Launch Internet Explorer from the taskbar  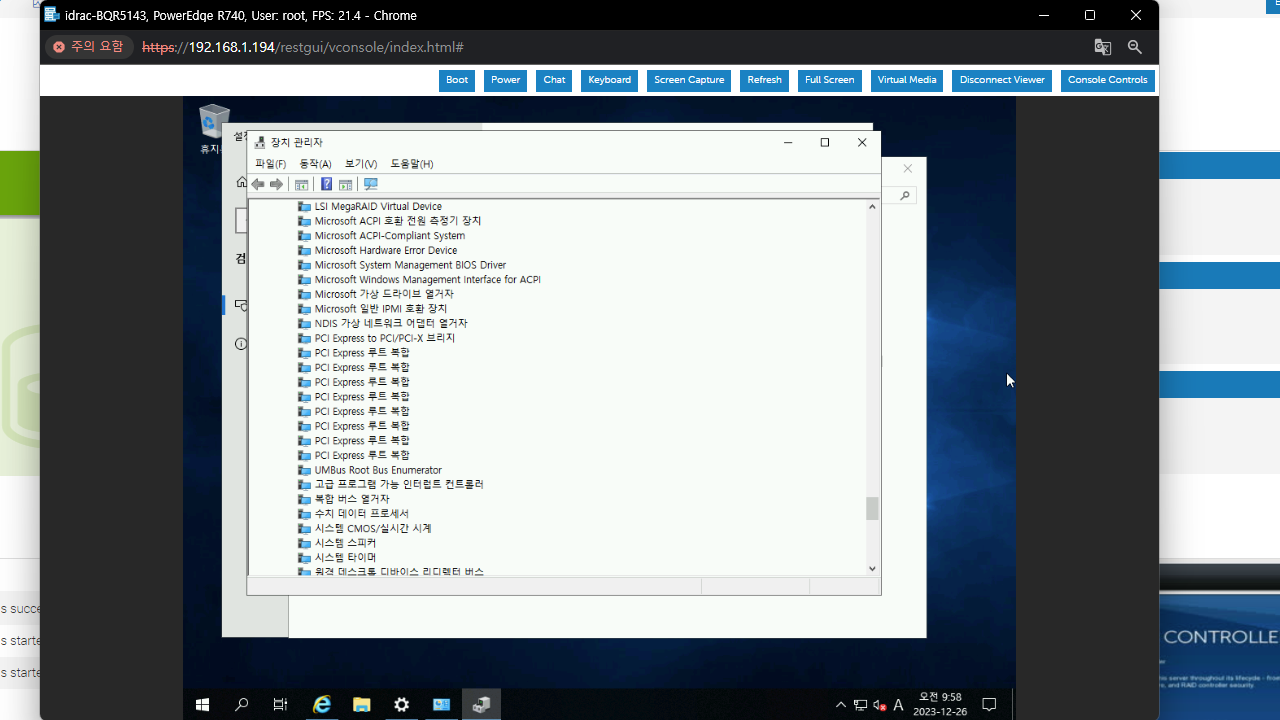pos(322,705)
